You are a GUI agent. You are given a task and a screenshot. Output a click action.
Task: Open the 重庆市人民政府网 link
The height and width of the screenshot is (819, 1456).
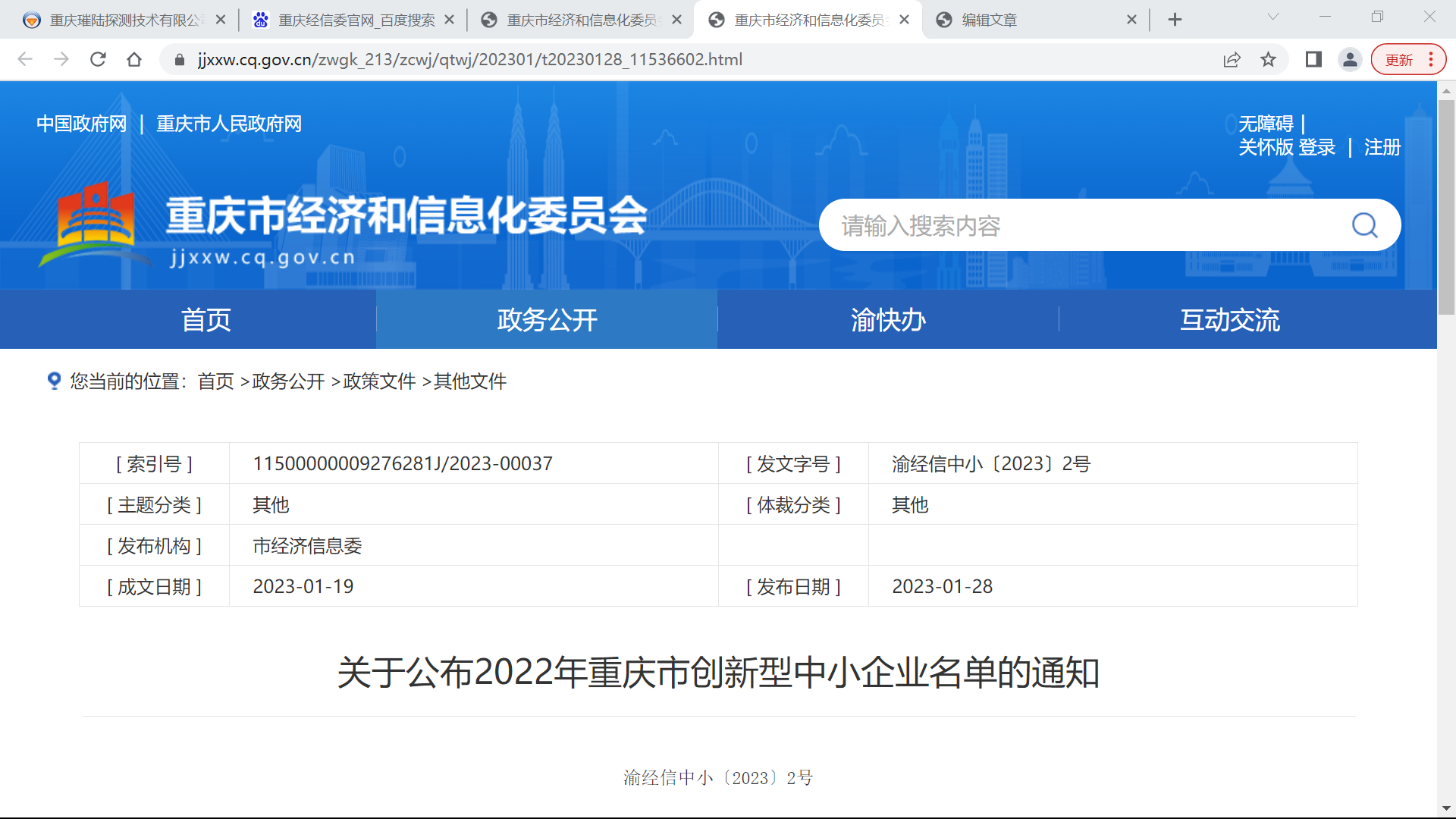(228, 124)
